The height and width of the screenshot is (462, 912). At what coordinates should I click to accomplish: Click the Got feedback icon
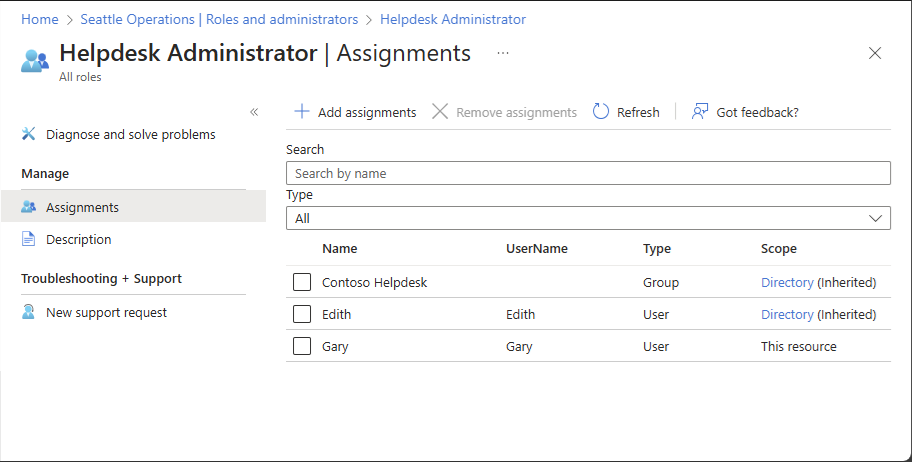coord(700,112)
